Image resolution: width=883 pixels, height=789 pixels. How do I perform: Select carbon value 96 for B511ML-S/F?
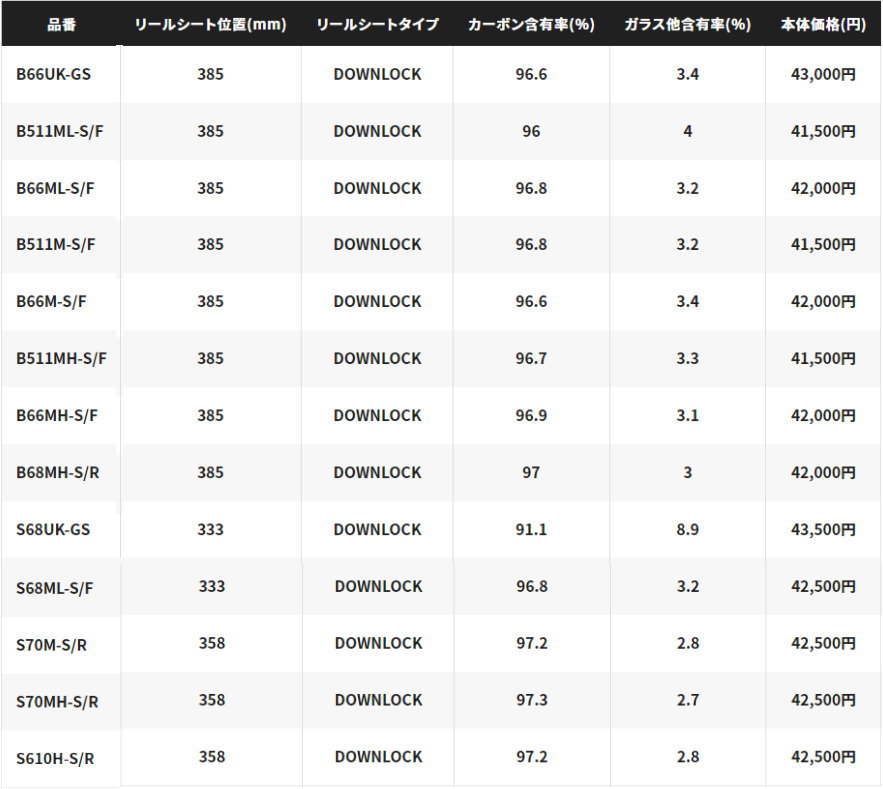coord(531,131)
